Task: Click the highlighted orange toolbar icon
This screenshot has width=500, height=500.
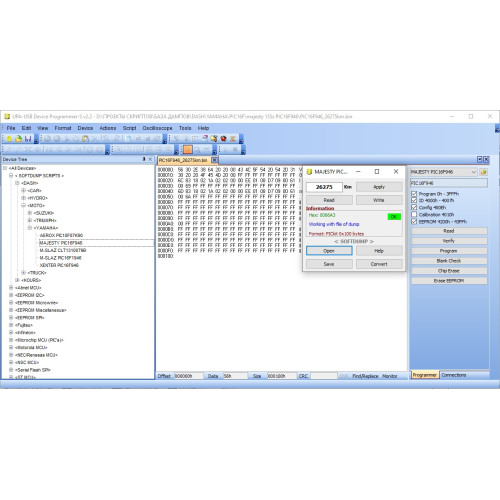Action: click(x=188, y=150)
